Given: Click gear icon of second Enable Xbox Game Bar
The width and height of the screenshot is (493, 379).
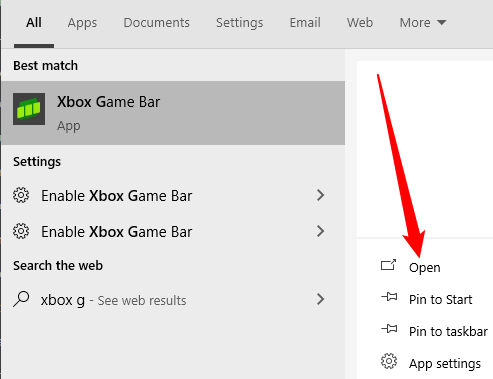Looking at the screenshot, I should tap(21, 231).
